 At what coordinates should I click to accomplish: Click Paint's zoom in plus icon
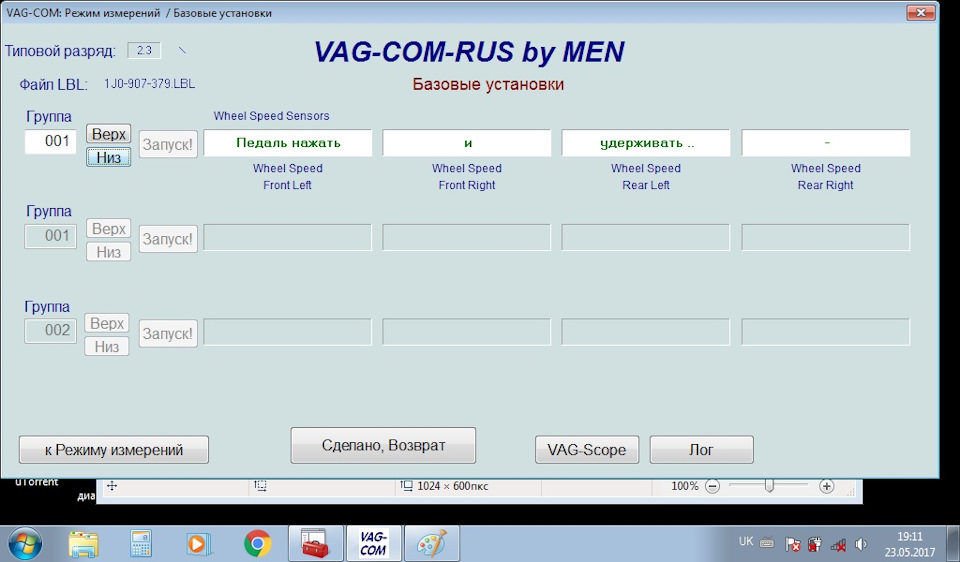click(x=827, y=486)
